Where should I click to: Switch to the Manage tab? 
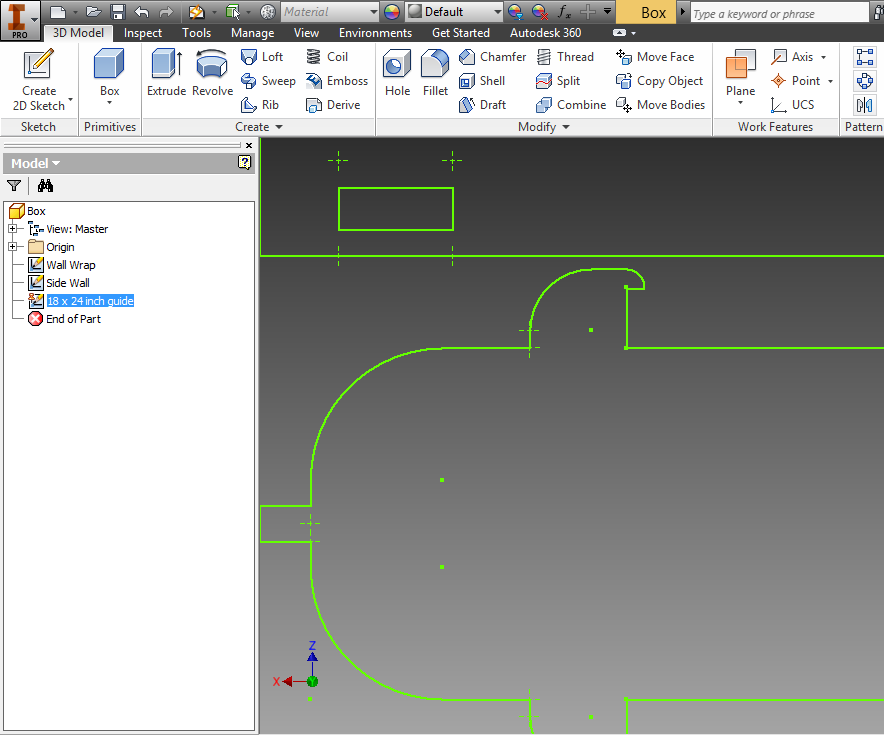[x=252, y=33]
